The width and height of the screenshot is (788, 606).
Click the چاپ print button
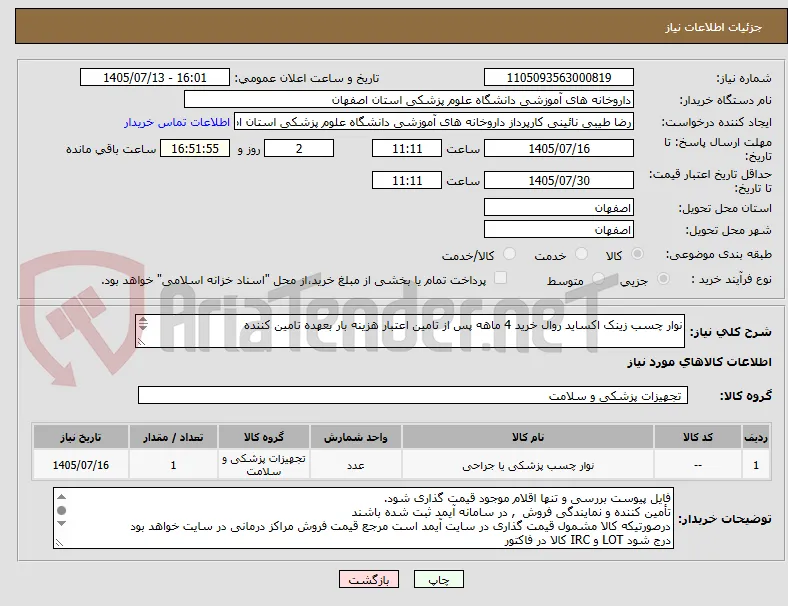coord(438,579)
